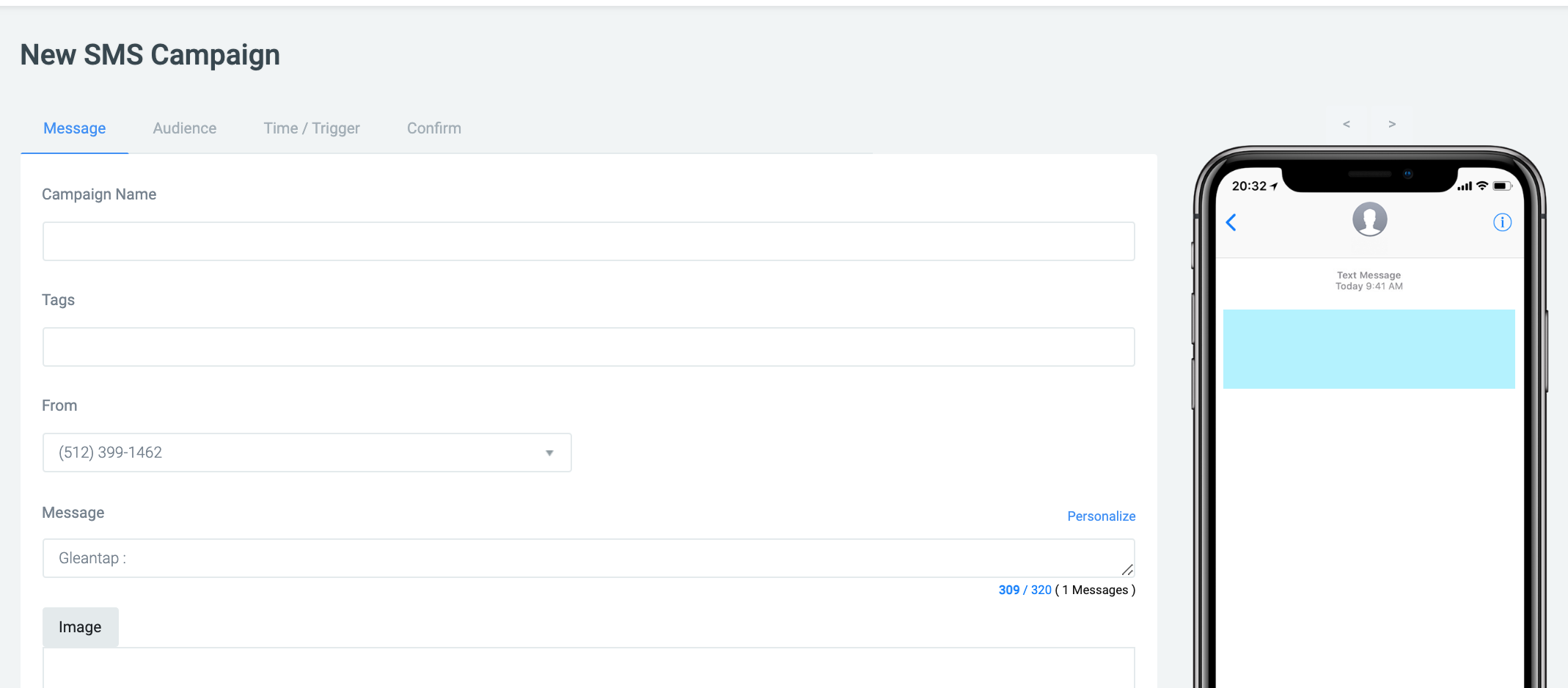Click the blue message bubble preview
Viewport: 1568px width, 688px height.
click(1369, 349)
